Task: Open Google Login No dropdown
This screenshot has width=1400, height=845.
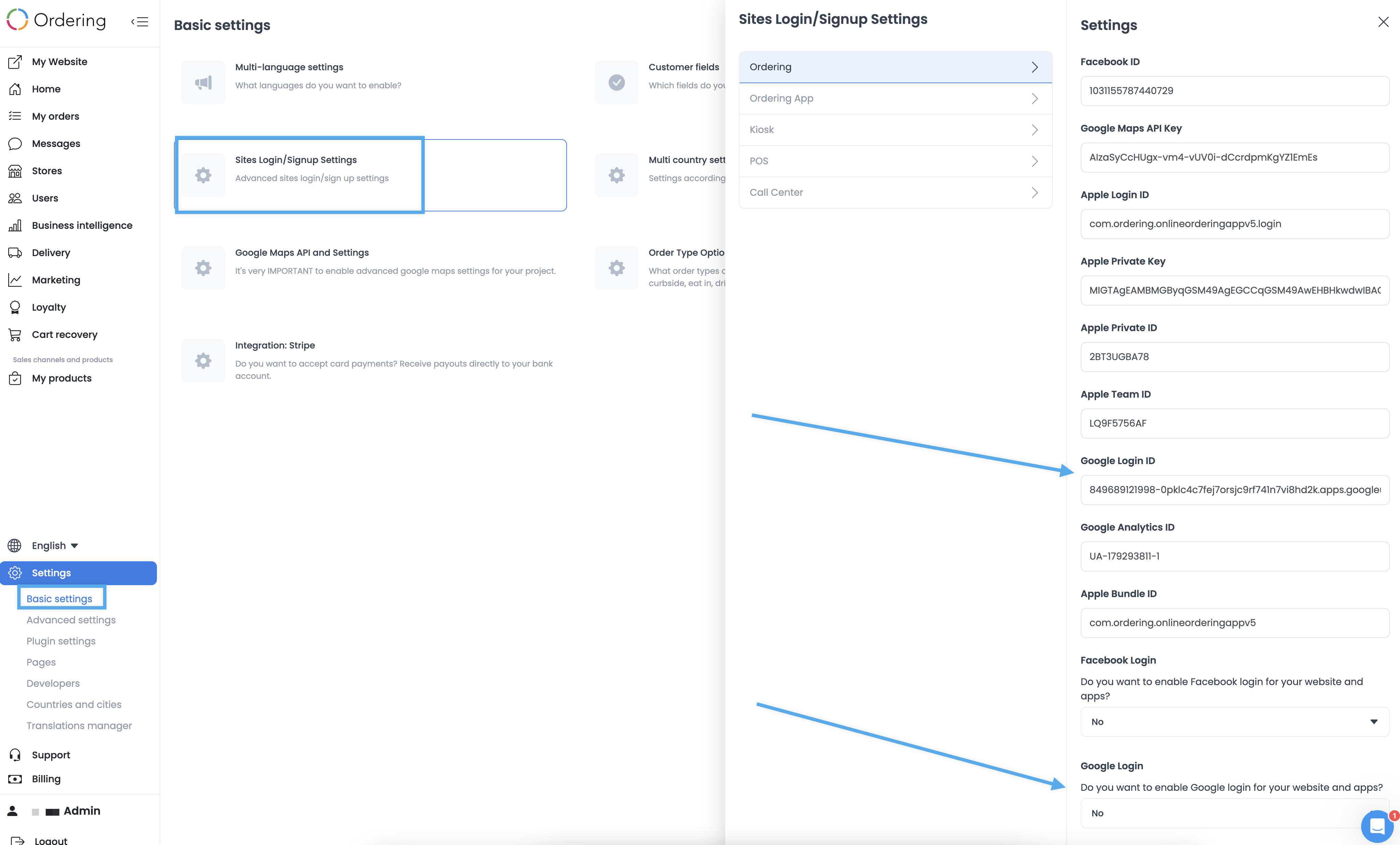Action: (x=1235, y=813)
